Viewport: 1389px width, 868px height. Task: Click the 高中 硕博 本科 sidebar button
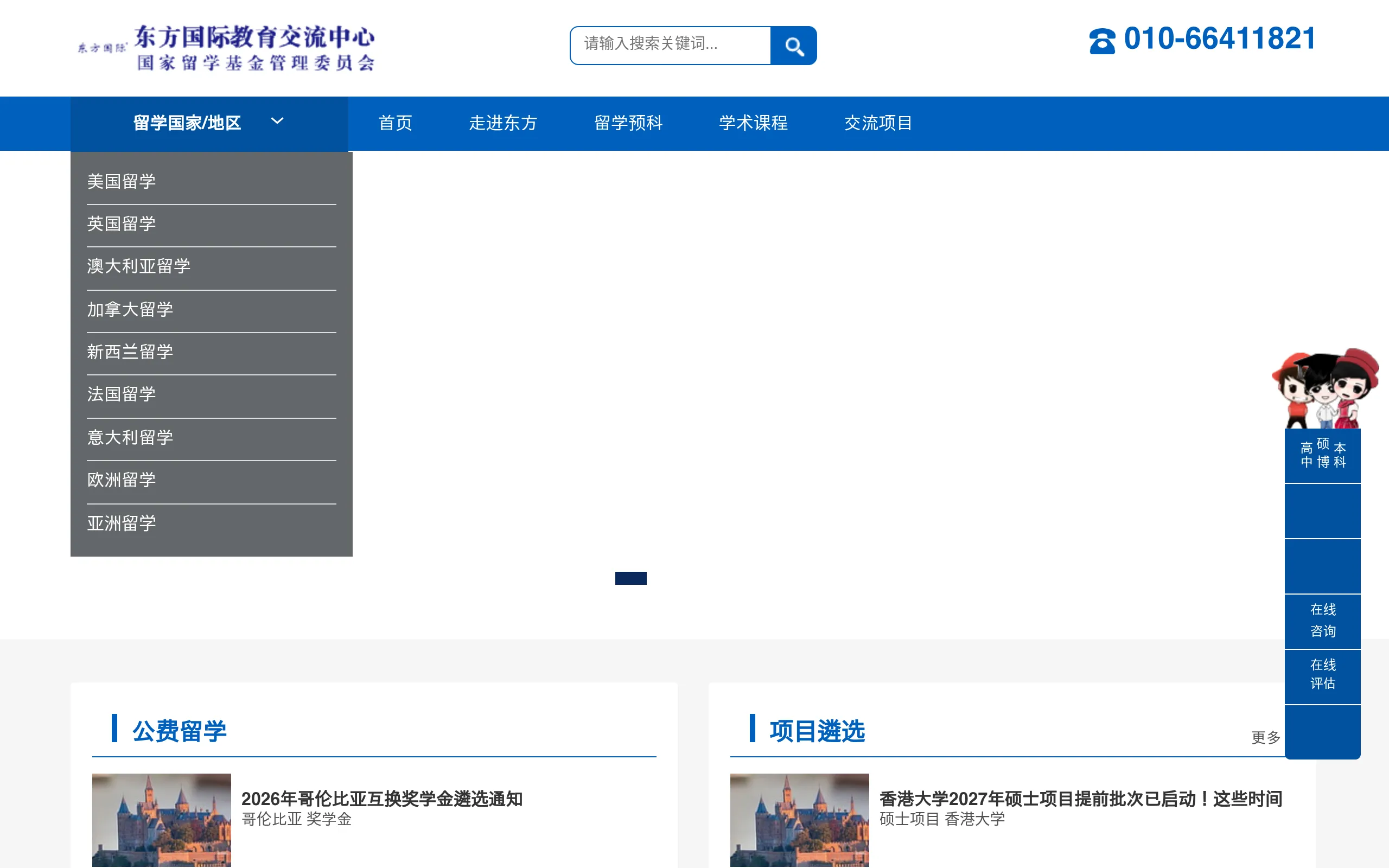click(1322, 455)
